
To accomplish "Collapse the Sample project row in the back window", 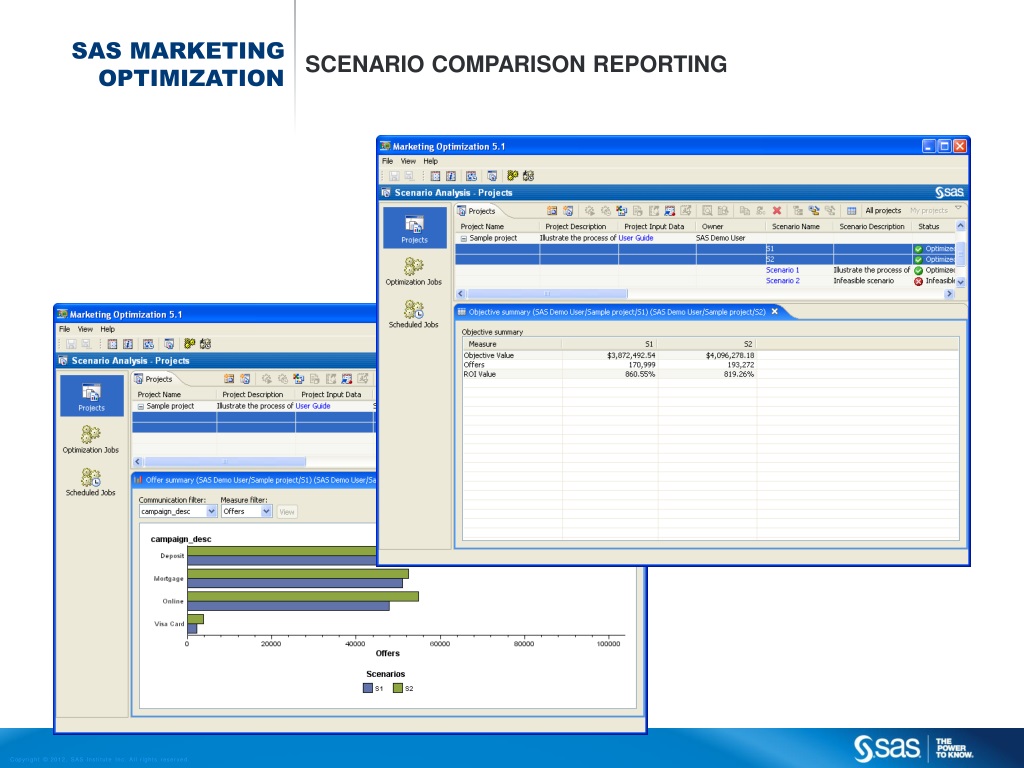I will pyautogui.click(x=140, y=406).
